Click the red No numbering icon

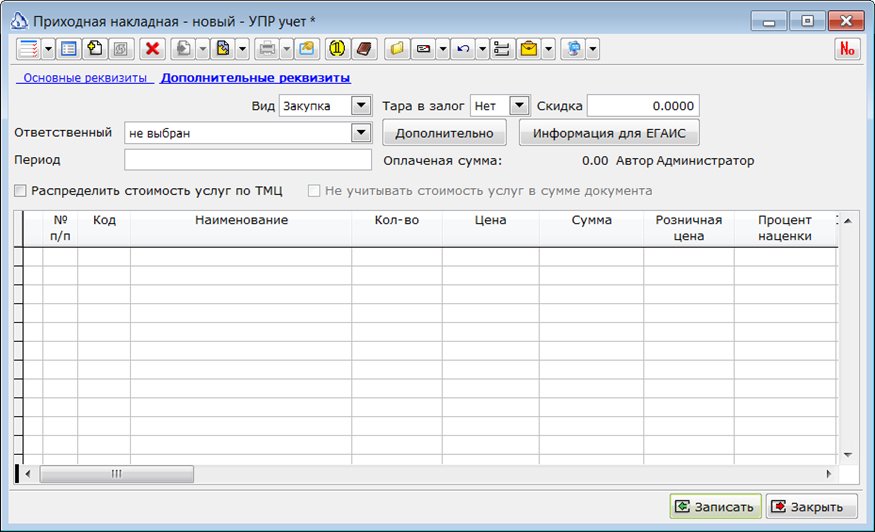847,49
